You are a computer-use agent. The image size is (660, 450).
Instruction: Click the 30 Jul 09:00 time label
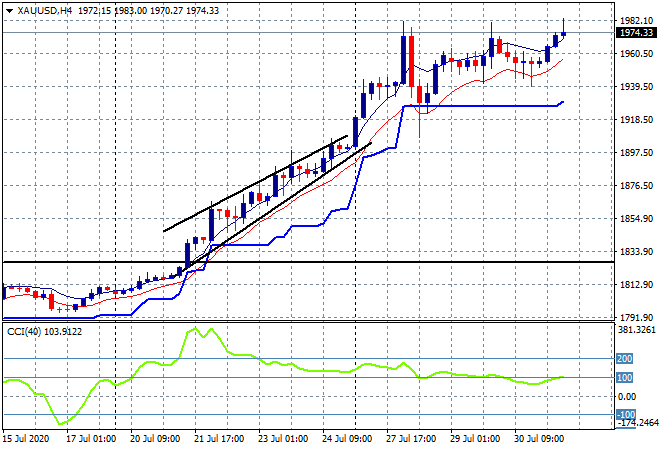pyautogui.click(x=539, y=439)
